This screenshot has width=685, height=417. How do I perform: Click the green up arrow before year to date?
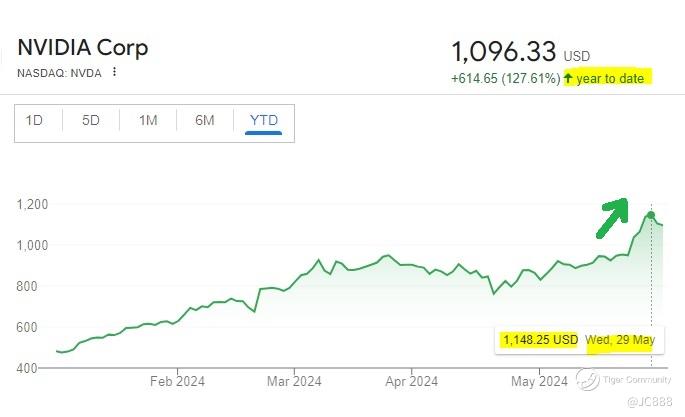pyautogui.click(x=568, y=78)
